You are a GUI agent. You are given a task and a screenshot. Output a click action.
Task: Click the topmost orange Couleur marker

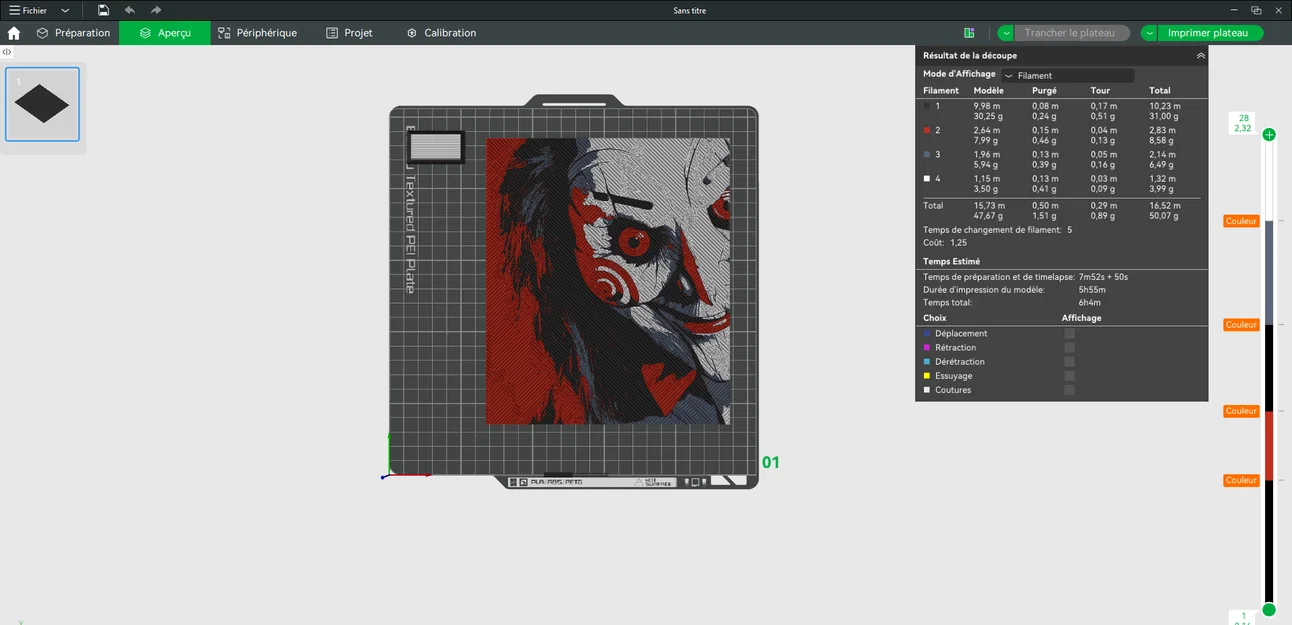[1241, 221]
